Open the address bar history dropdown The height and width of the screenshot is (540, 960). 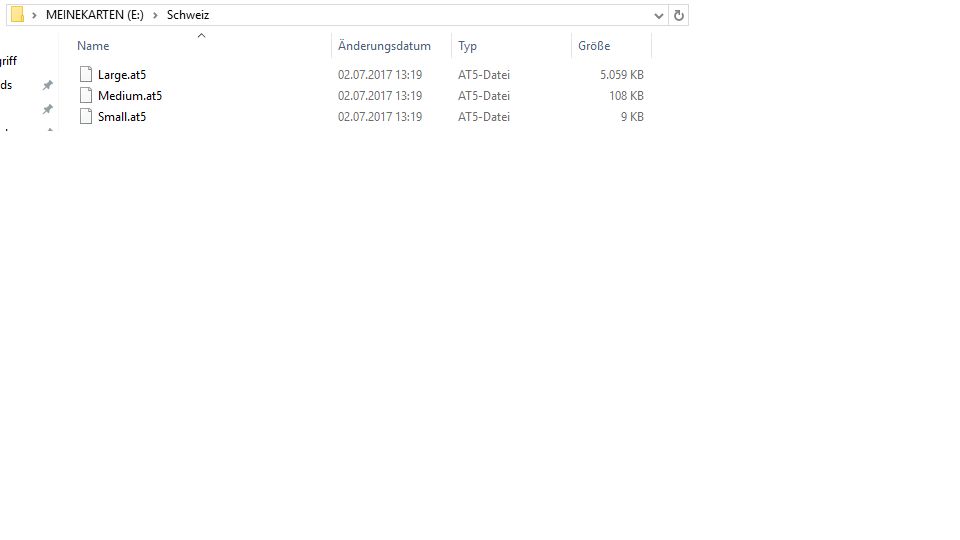point(658,15)
